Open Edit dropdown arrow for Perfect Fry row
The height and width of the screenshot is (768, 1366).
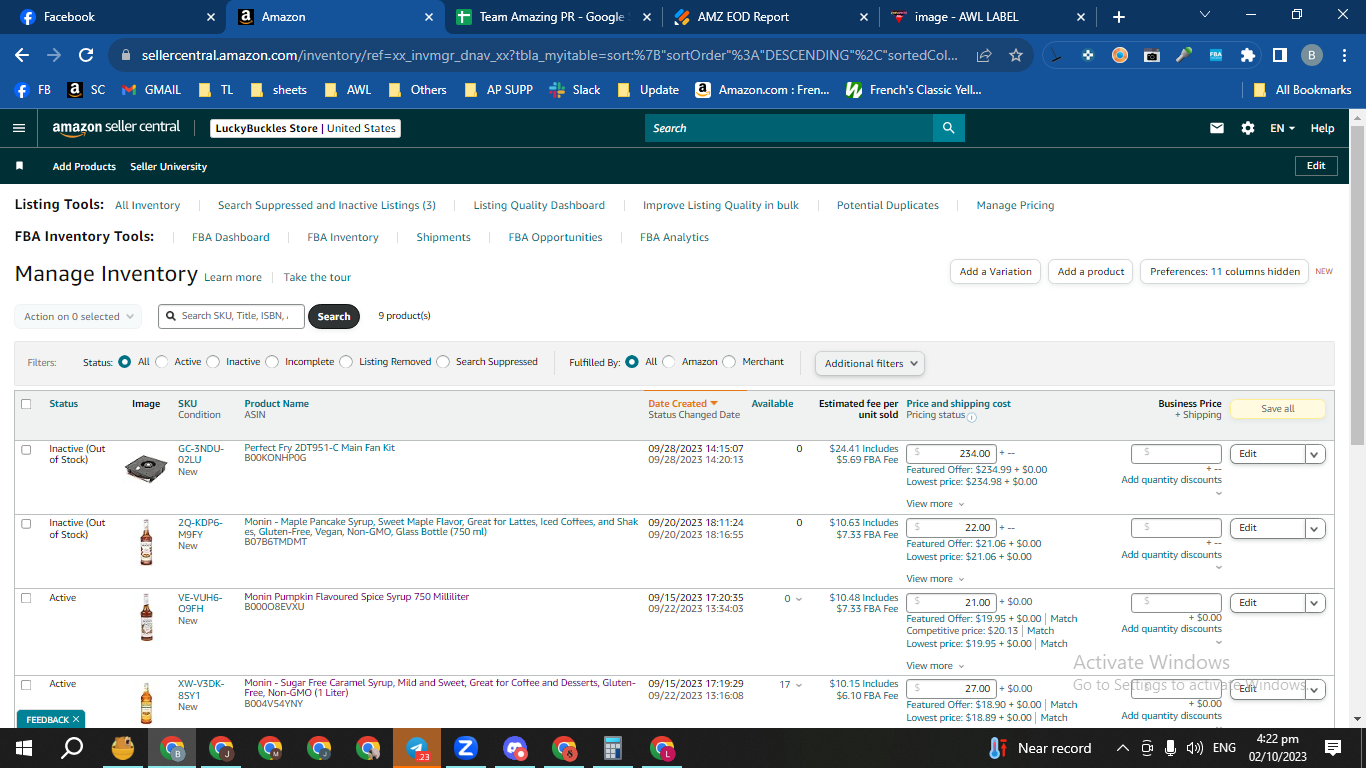1315,454
